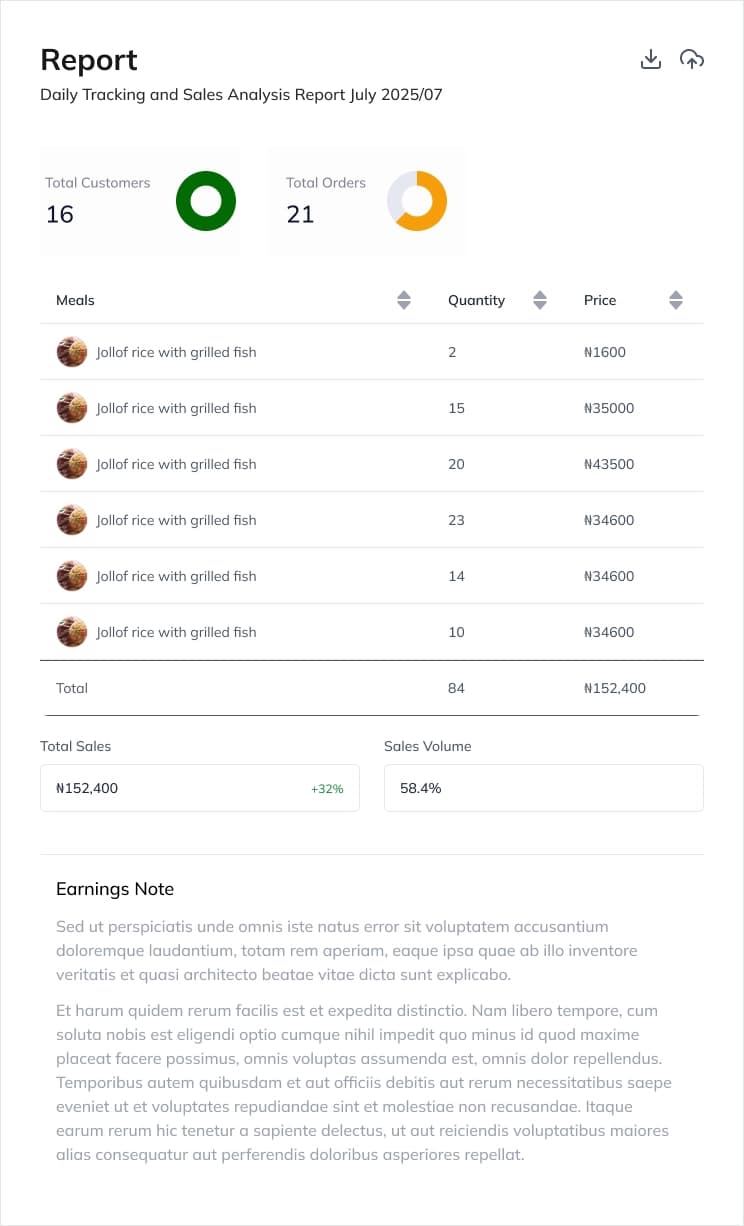Select meal thumbnail in the ₦35000 row
Image resolution: width=744 pixels, height=1226 pixels.
pos(72,408)
